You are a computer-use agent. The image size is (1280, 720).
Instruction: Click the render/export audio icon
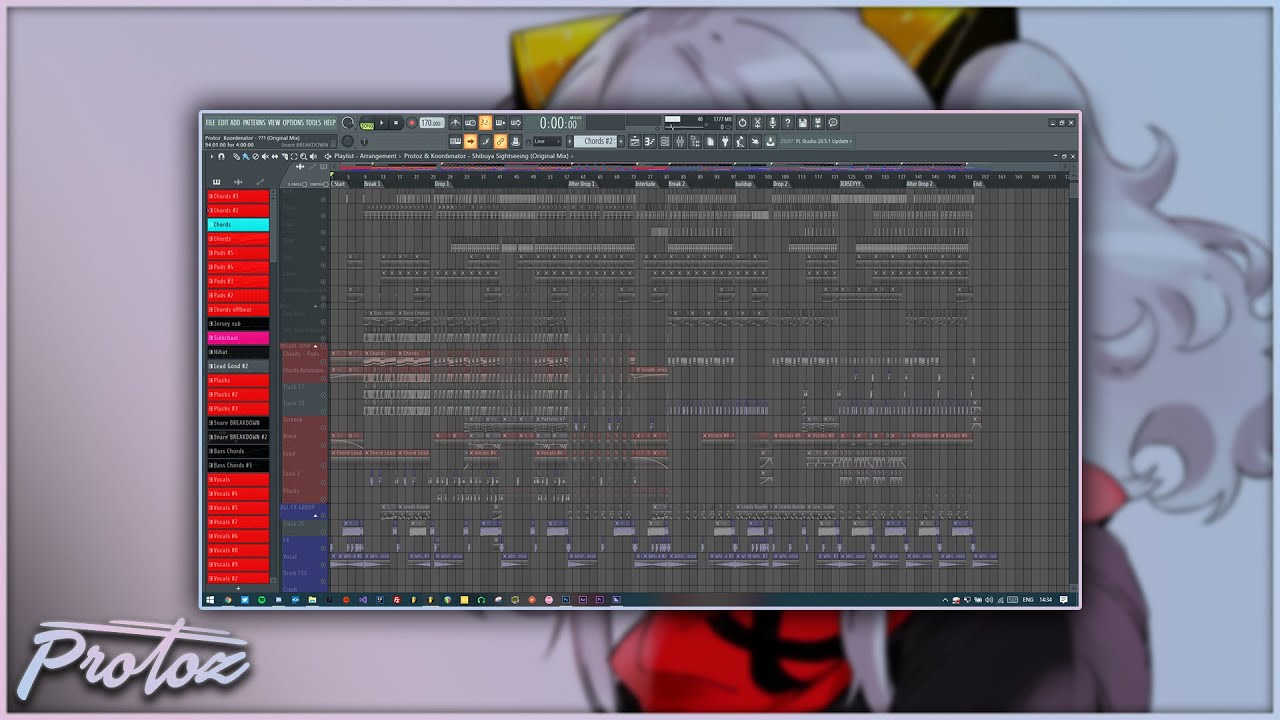(818, 123)
